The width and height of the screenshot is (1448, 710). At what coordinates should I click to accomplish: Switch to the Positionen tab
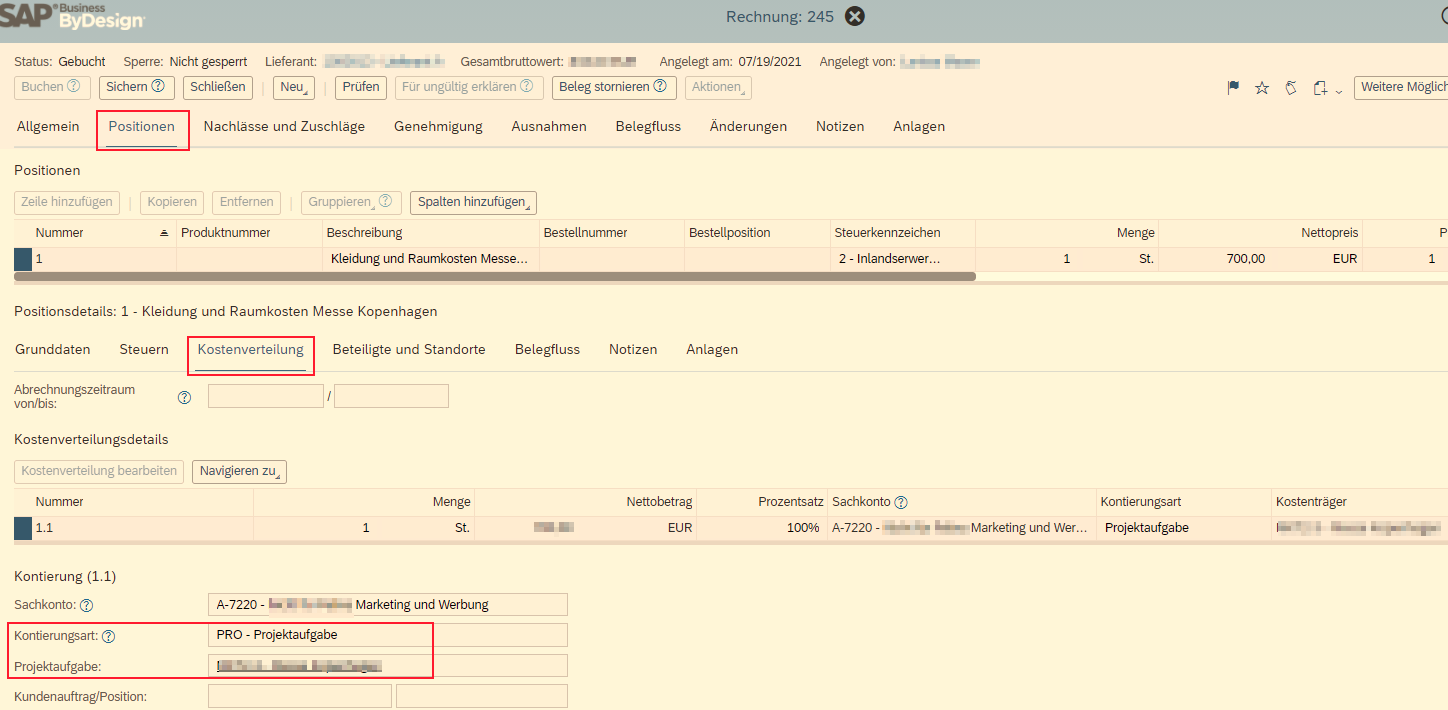(x=142, y=126)
